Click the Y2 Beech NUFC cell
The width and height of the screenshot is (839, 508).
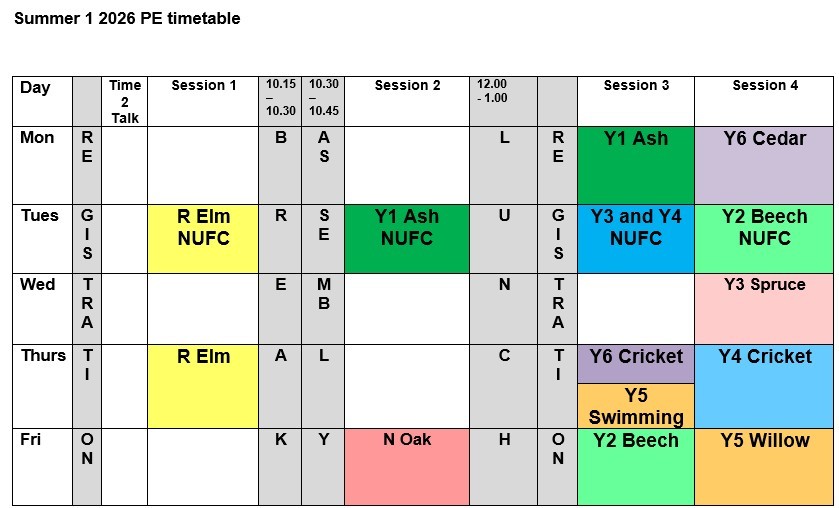[x=765, y=239]
